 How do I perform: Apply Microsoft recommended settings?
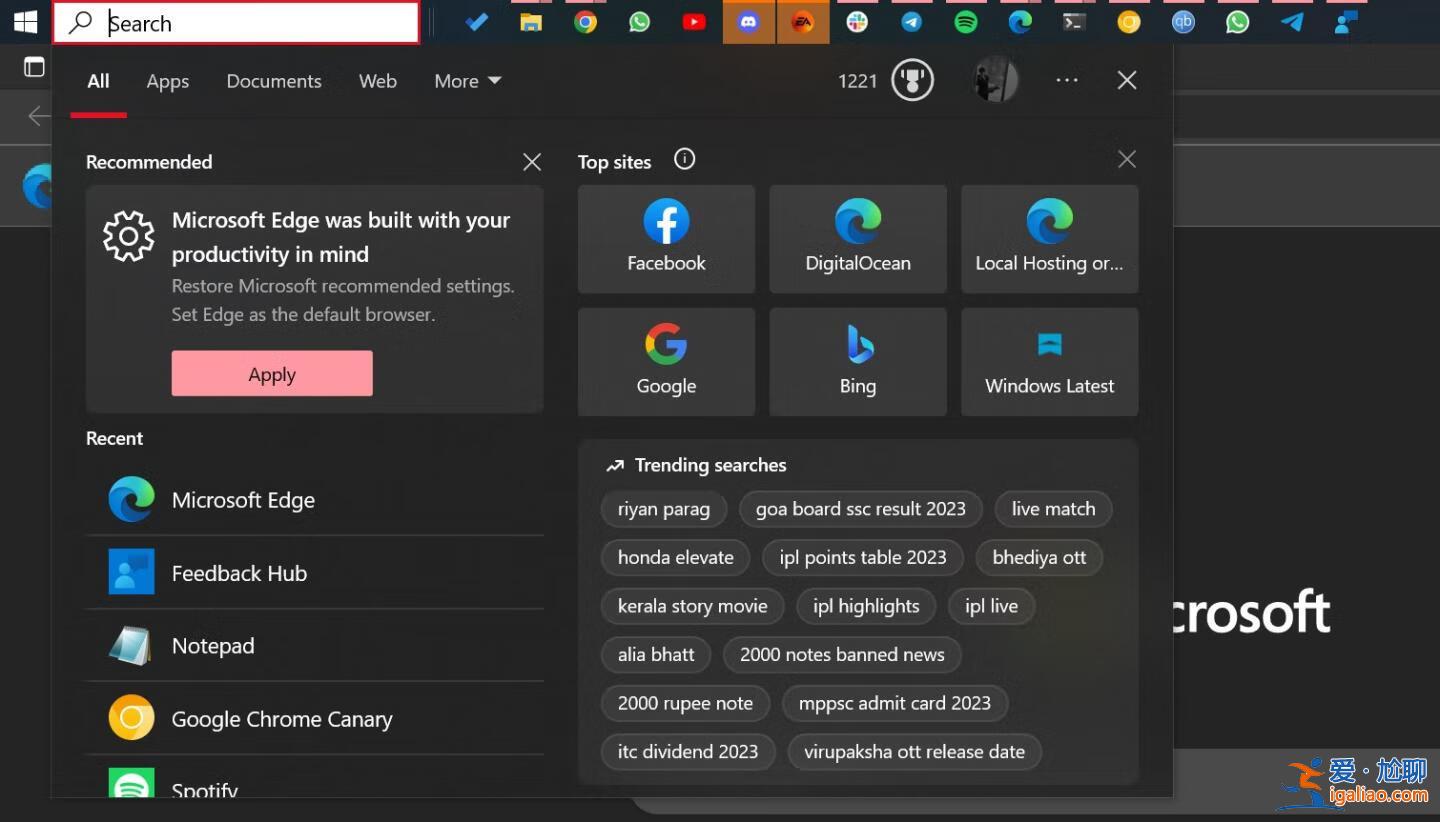[x=271, y=373]
